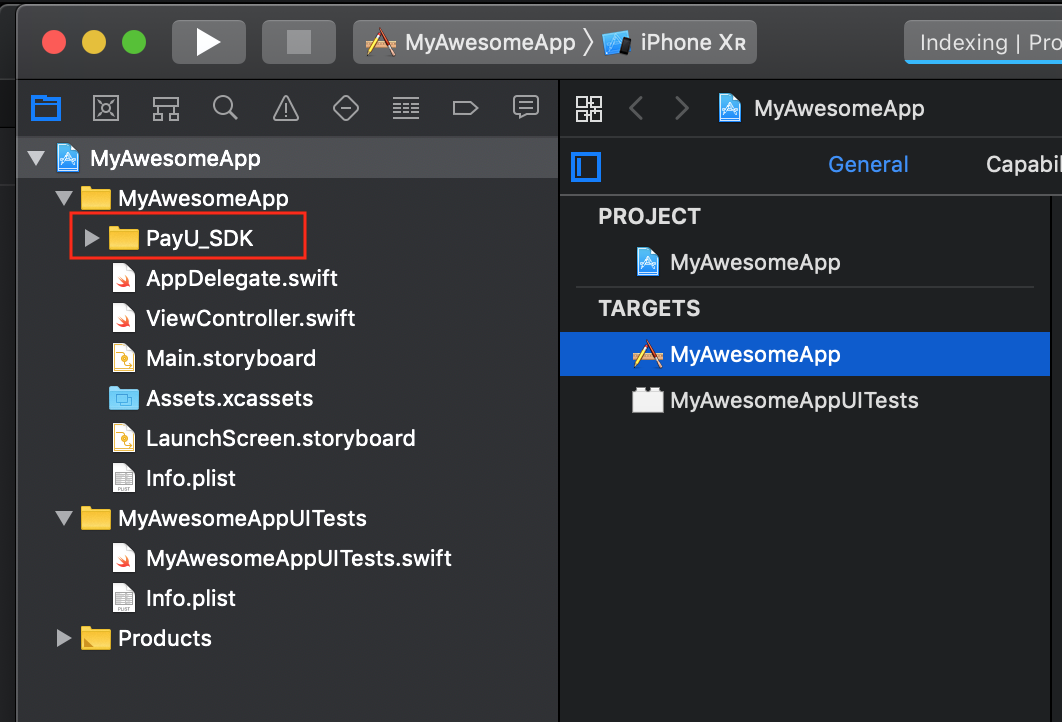1062x722 pixels.
Task: Select the MyAwesomeAppUITests target
Action: coord(794,400)
